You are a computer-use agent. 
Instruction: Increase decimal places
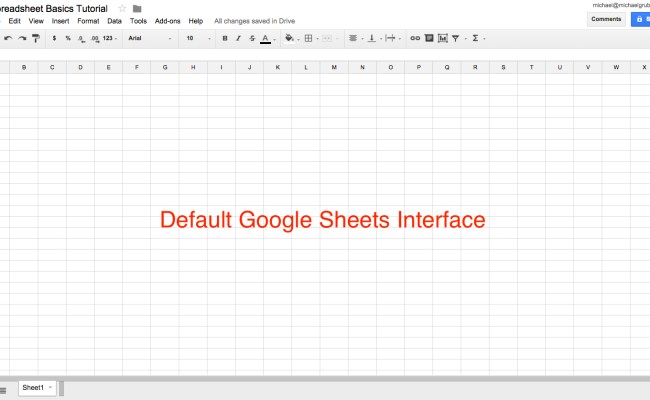pyautogui.click(x=95, y=39)
